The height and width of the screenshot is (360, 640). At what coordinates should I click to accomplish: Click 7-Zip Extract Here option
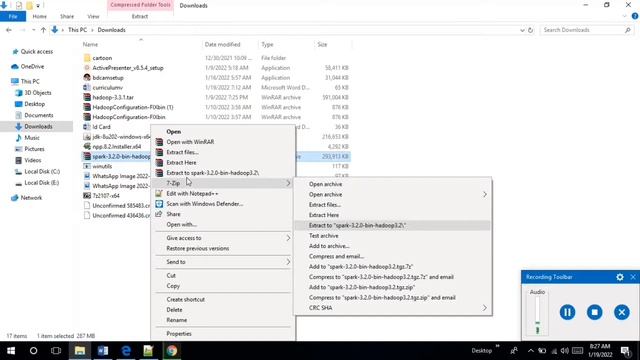392,215
